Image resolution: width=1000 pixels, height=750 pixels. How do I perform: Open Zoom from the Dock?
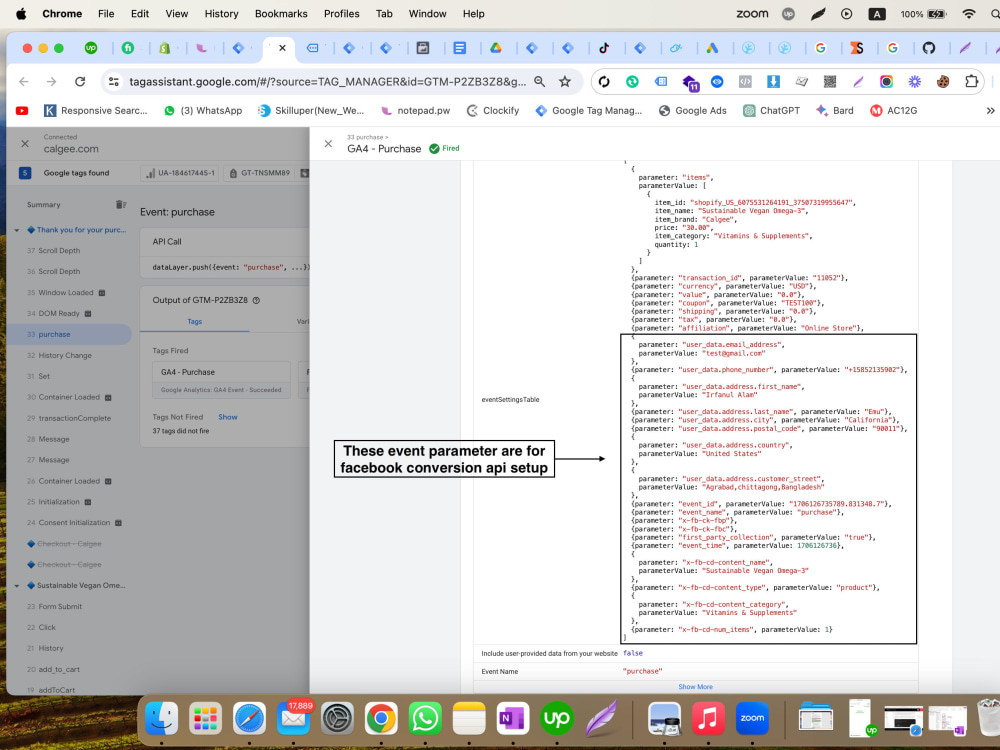[752, 717]
